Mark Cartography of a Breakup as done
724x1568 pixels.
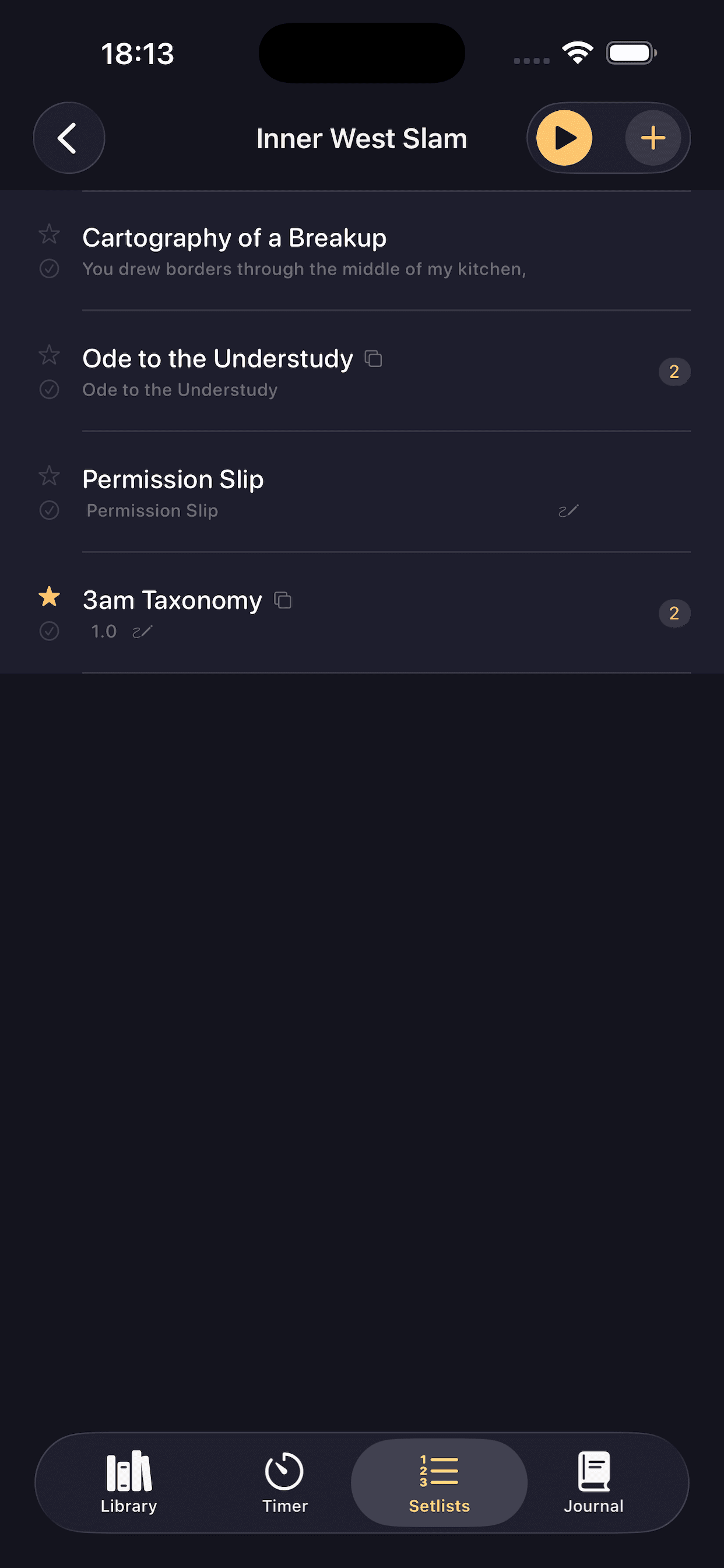(x=50, y=268)
